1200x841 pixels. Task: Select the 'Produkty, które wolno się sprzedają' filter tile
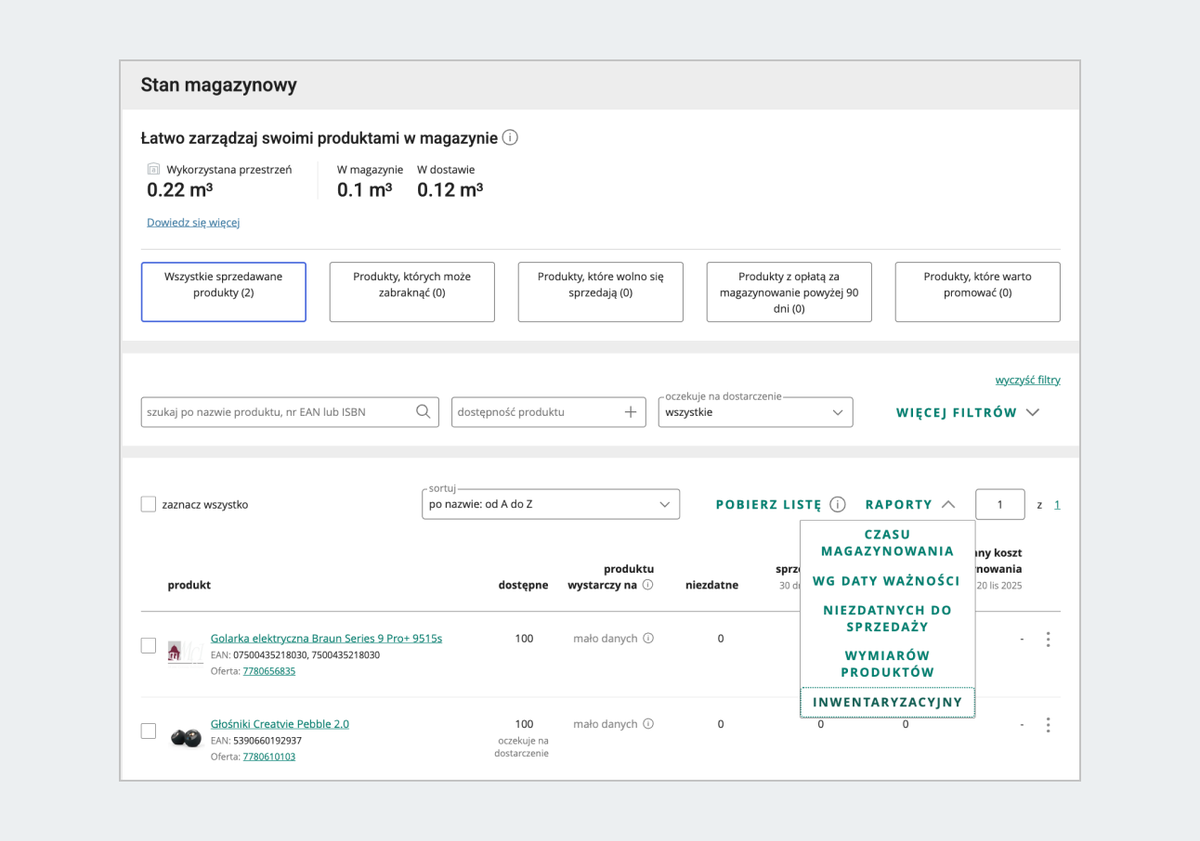pos(600,292)
